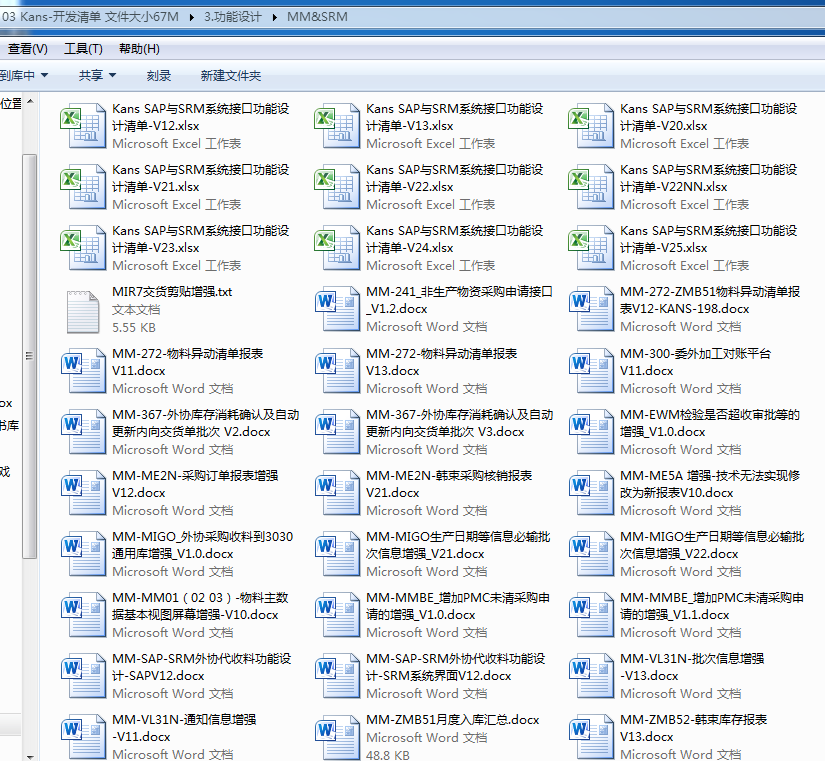Click Word icon for MM-MIGO_外协采购收料到3030 通用库增强_V1.0
This screenshot has height=761, width=825.
(x=83, y=554)
